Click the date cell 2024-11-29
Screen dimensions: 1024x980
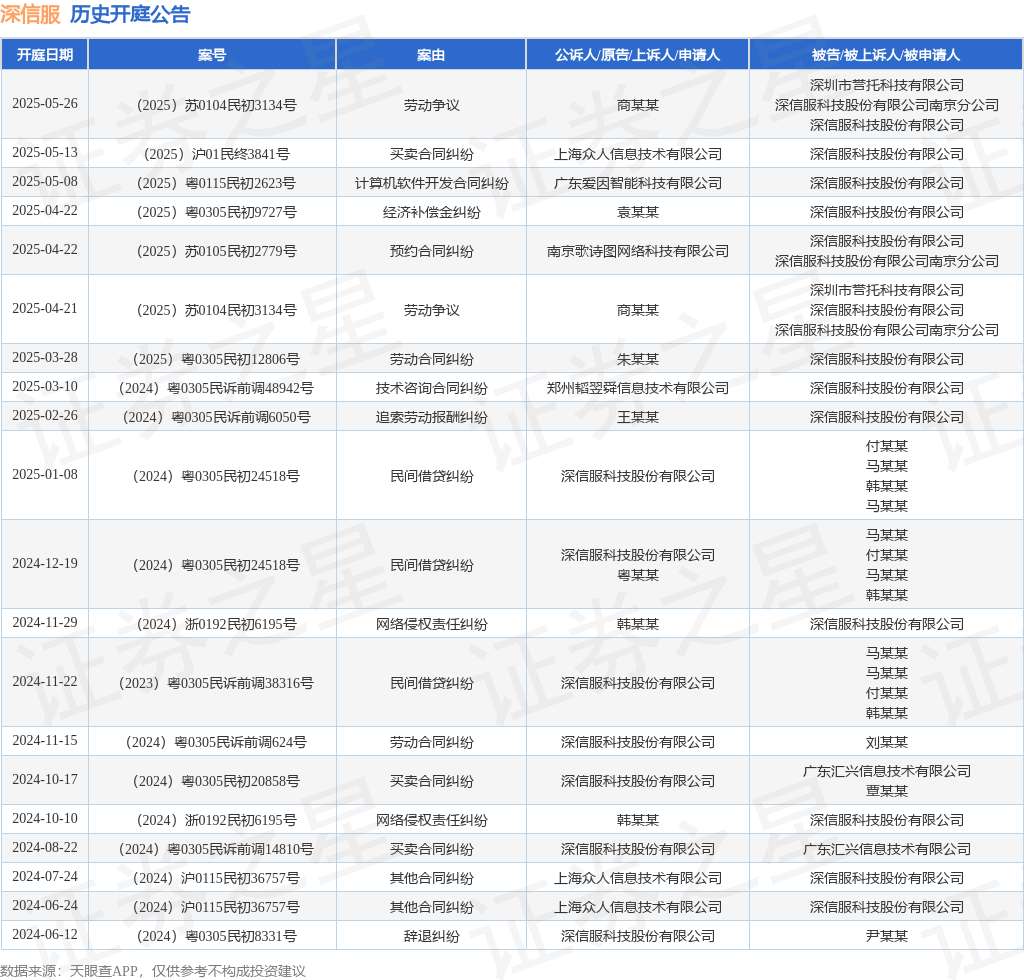44,623
